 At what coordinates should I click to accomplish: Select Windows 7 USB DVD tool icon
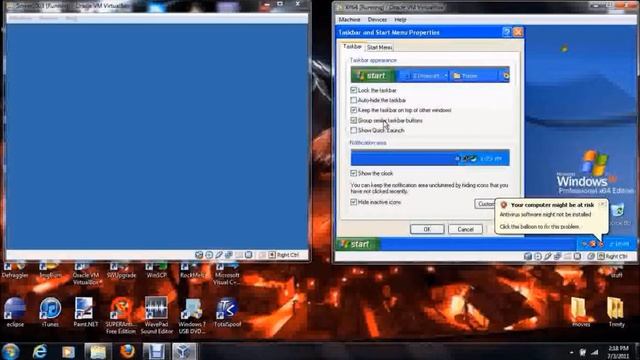pos(192,316)
